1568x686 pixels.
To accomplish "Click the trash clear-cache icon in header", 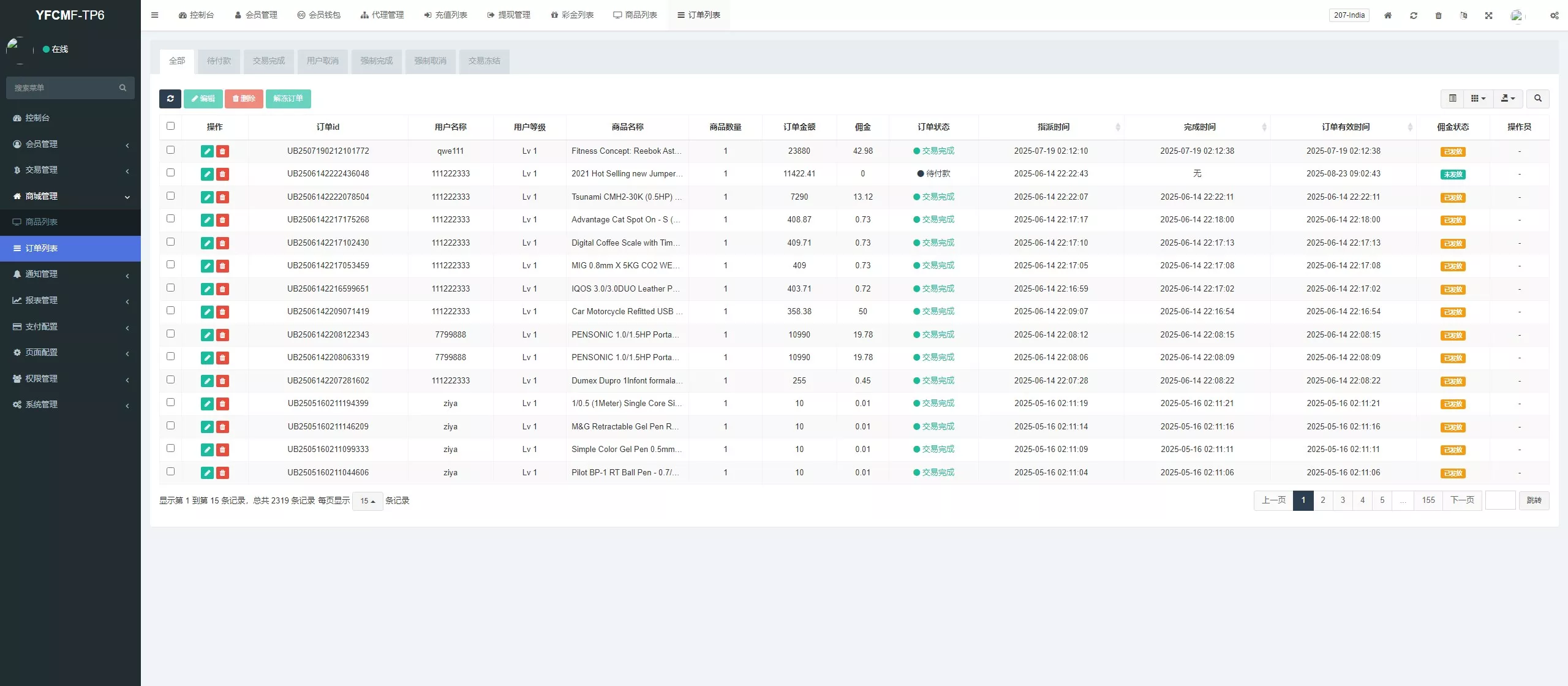I will (x=1438, y=15).
